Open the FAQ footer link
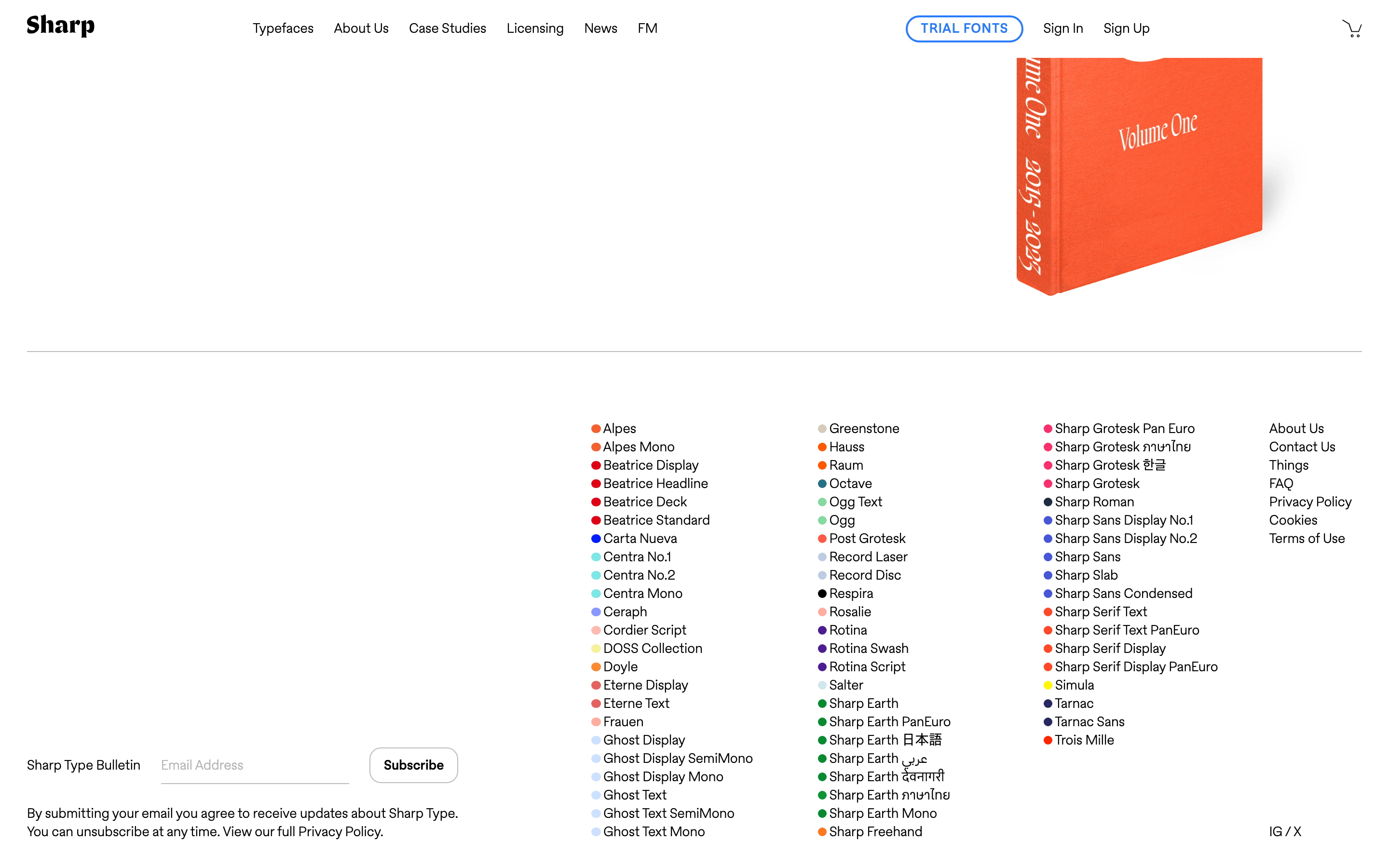Viewport: 1389px width, 868px height. click(1280, 483)
